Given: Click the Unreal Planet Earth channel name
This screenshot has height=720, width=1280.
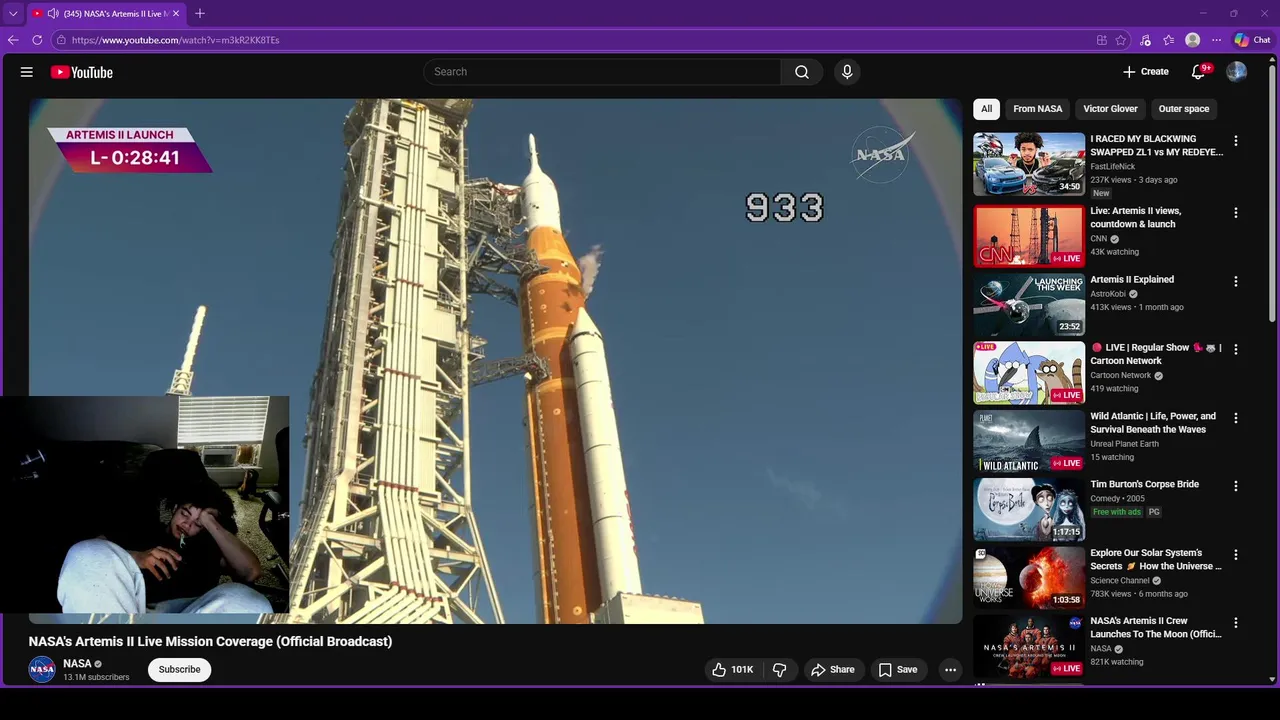Looking at the screenshot, I should [x=1125, y=444].
